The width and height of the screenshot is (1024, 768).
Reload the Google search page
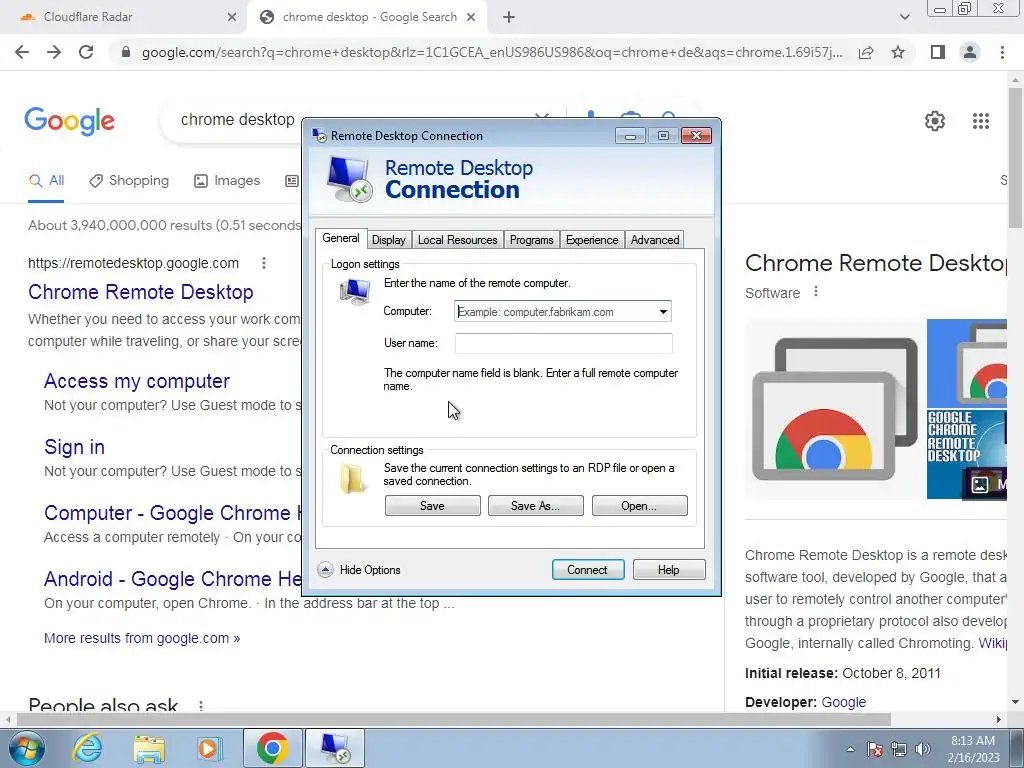pos(86,52)
